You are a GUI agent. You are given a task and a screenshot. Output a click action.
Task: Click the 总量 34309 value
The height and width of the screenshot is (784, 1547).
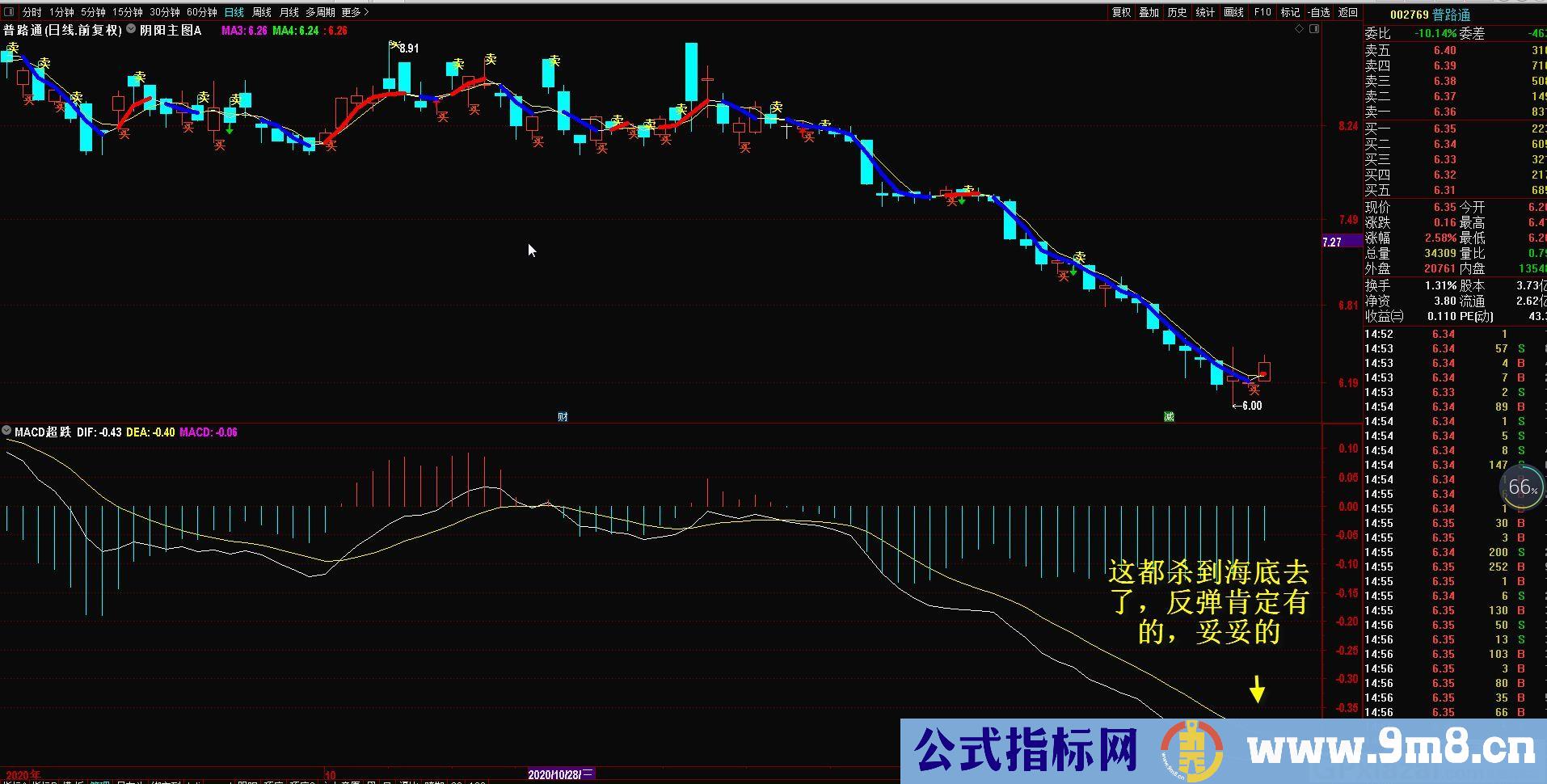coord(1440,253)
